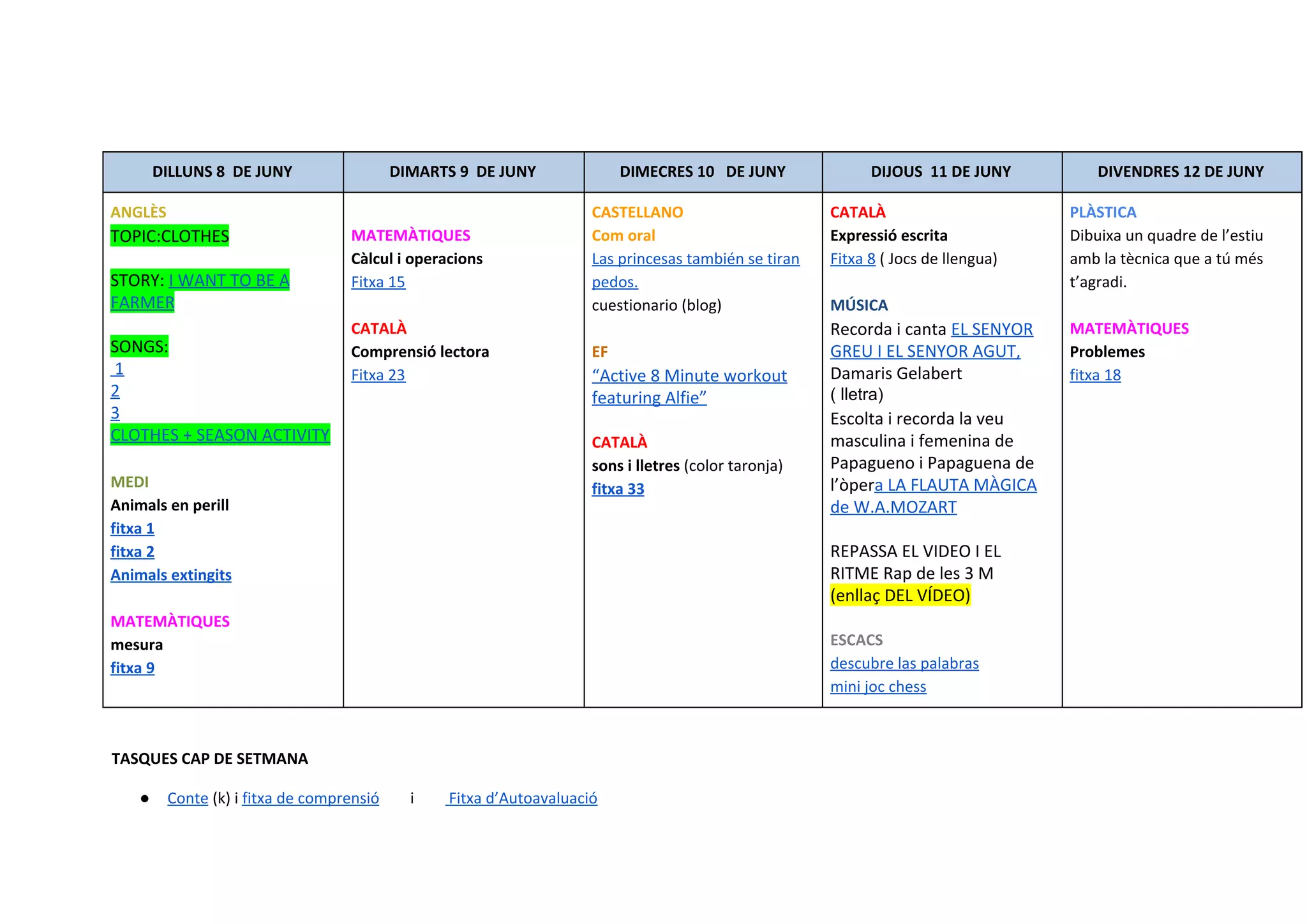Open fitxa 33 under sons i lletres

coord(617,489)
